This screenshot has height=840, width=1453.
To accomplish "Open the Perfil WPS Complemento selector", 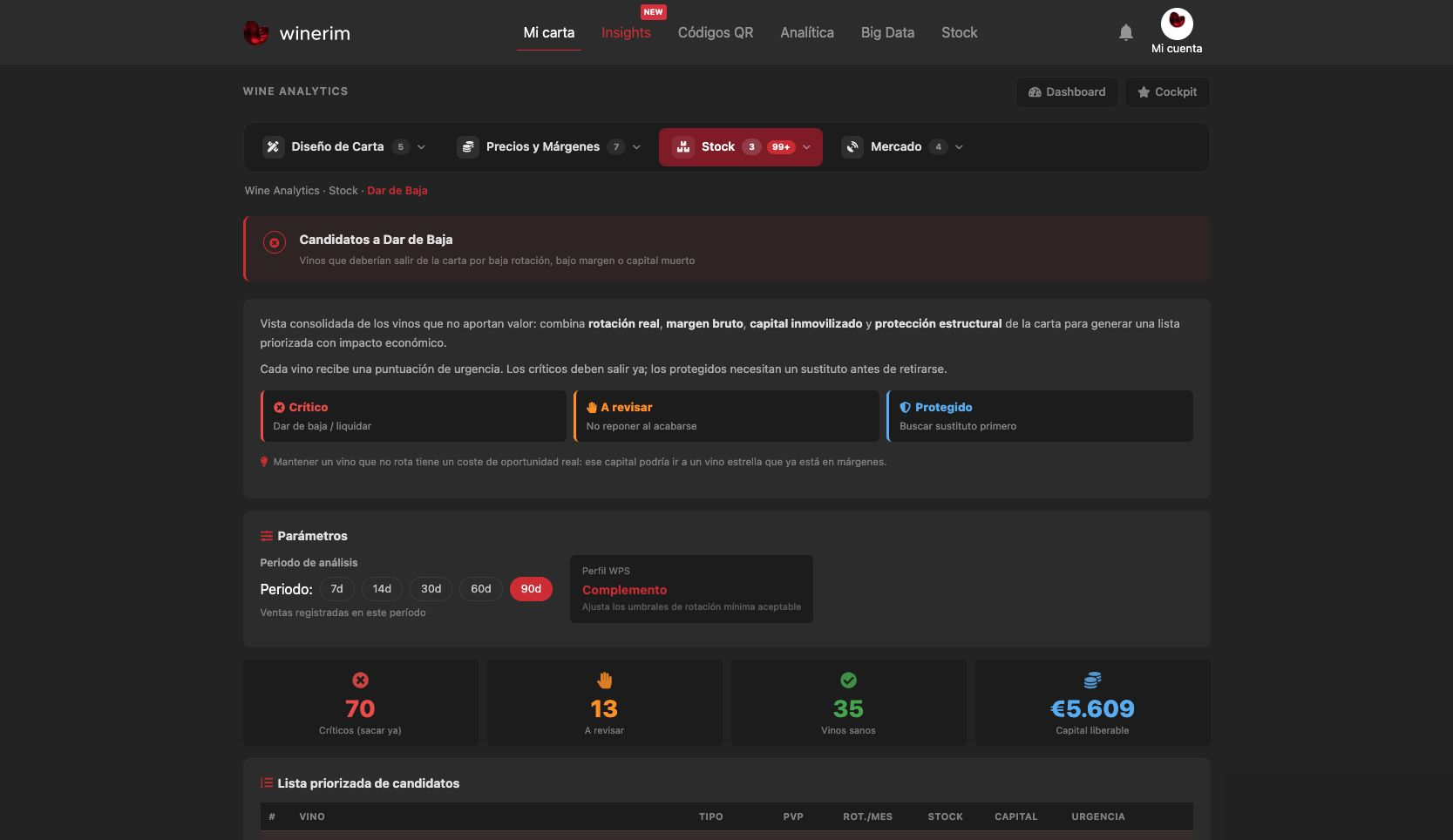I will 691,589.
